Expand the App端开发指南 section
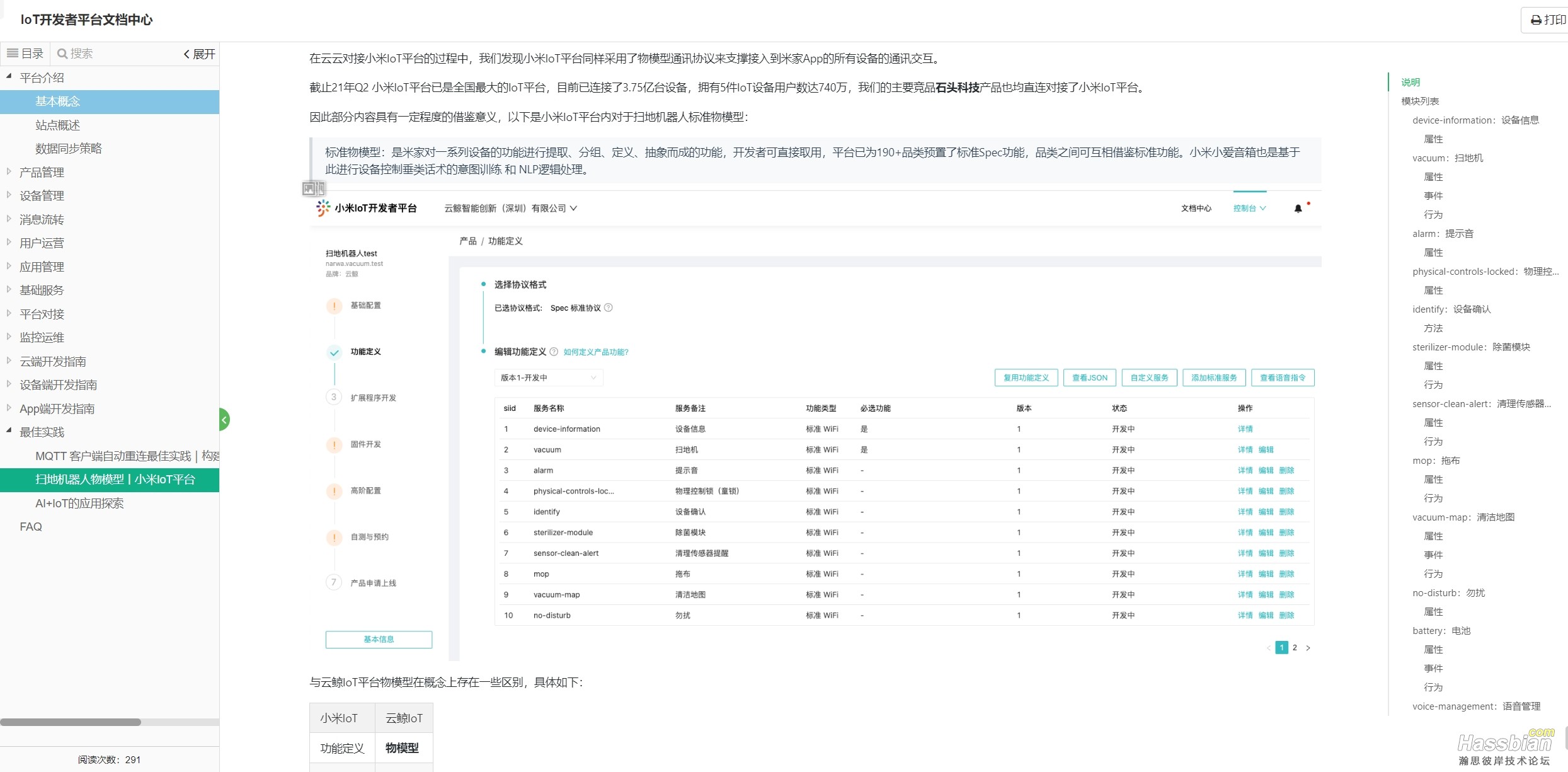Viewport: 1568px width, 772px height. click(9, 408)
